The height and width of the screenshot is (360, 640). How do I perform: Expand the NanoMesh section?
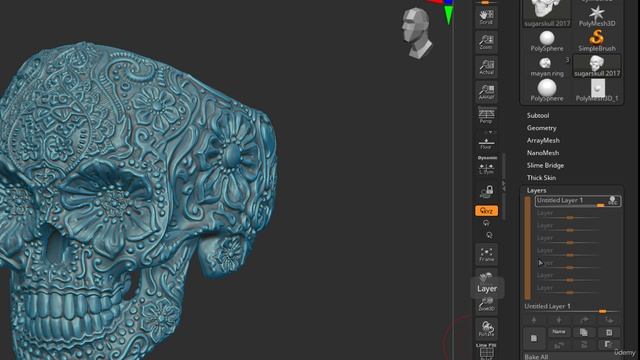pyautogui.click(x=542, y=153)
